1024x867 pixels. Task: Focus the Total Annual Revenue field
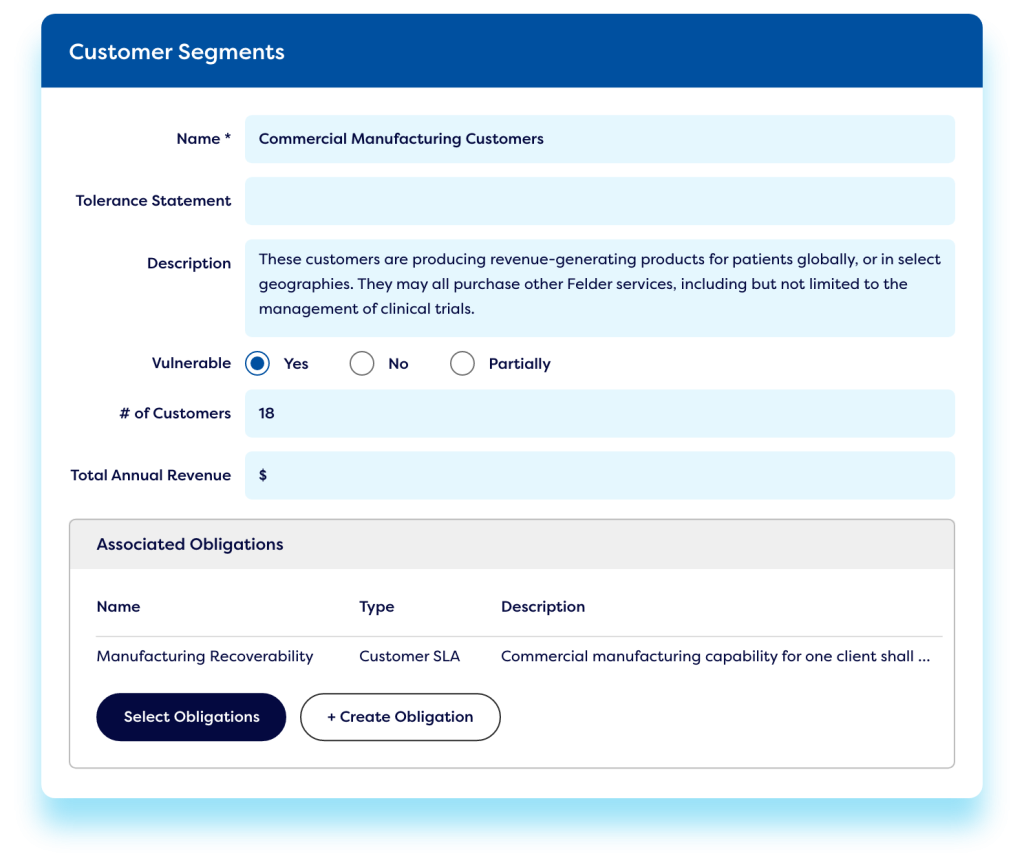click(x=598, y=475)
